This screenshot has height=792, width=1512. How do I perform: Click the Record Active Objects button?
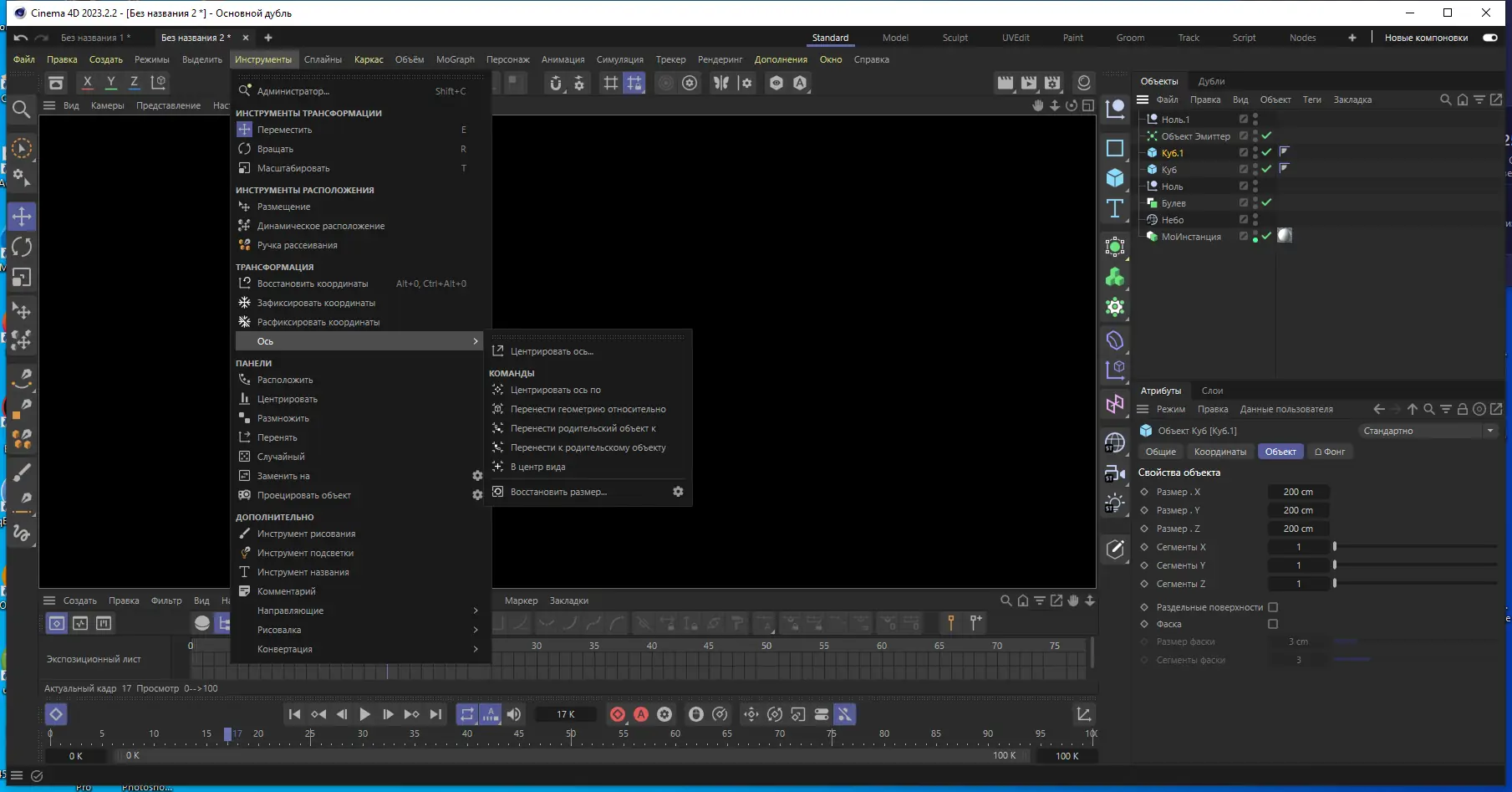click(618, 714)
